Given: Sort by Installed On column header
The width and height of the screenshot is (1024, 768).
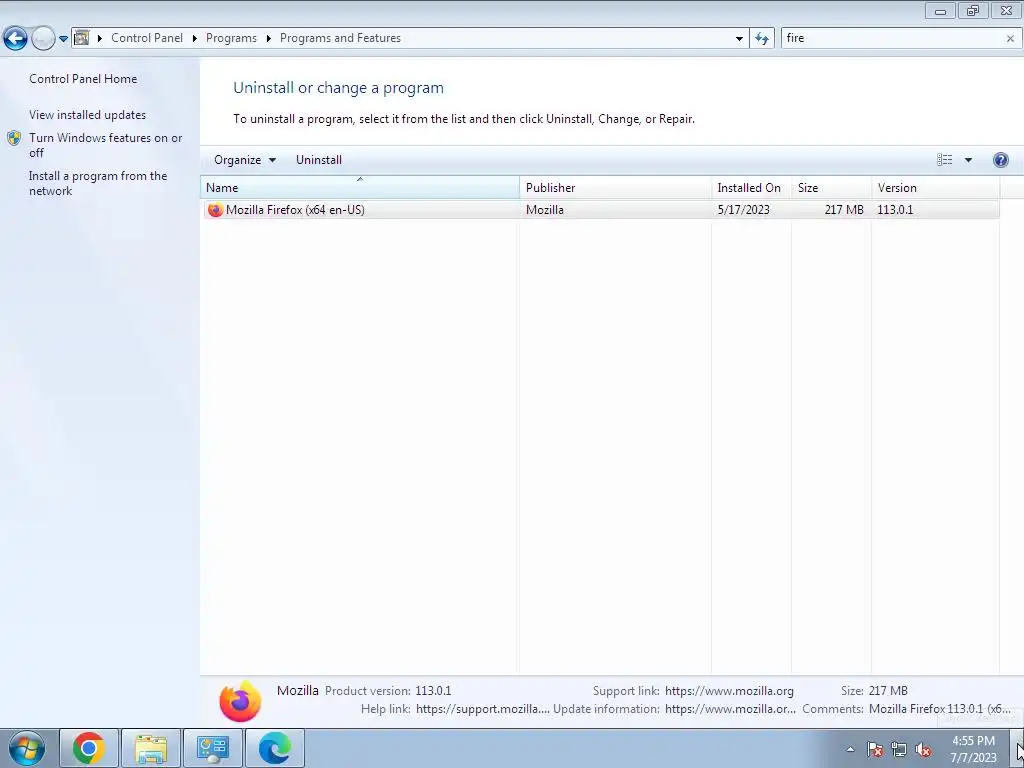Looking at the screenshot, I should tap(751, 187).
